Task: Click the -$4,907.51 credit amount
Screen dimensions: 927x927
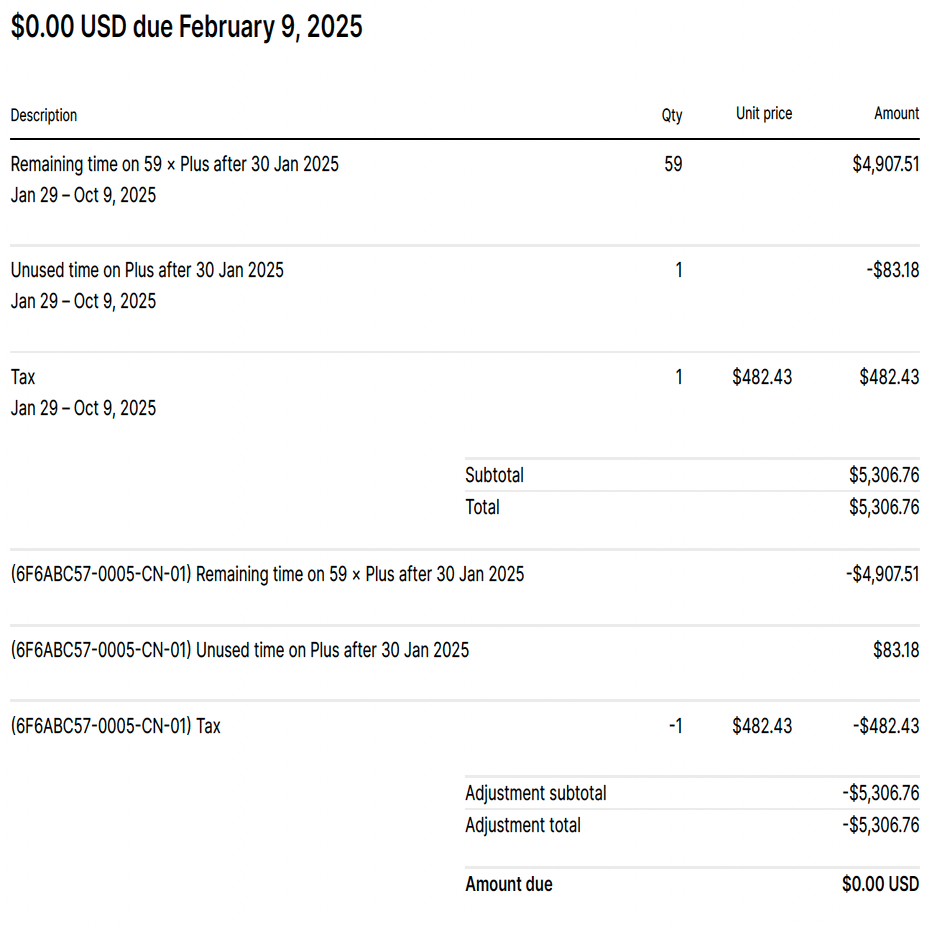Action: (x=882, y=574)
